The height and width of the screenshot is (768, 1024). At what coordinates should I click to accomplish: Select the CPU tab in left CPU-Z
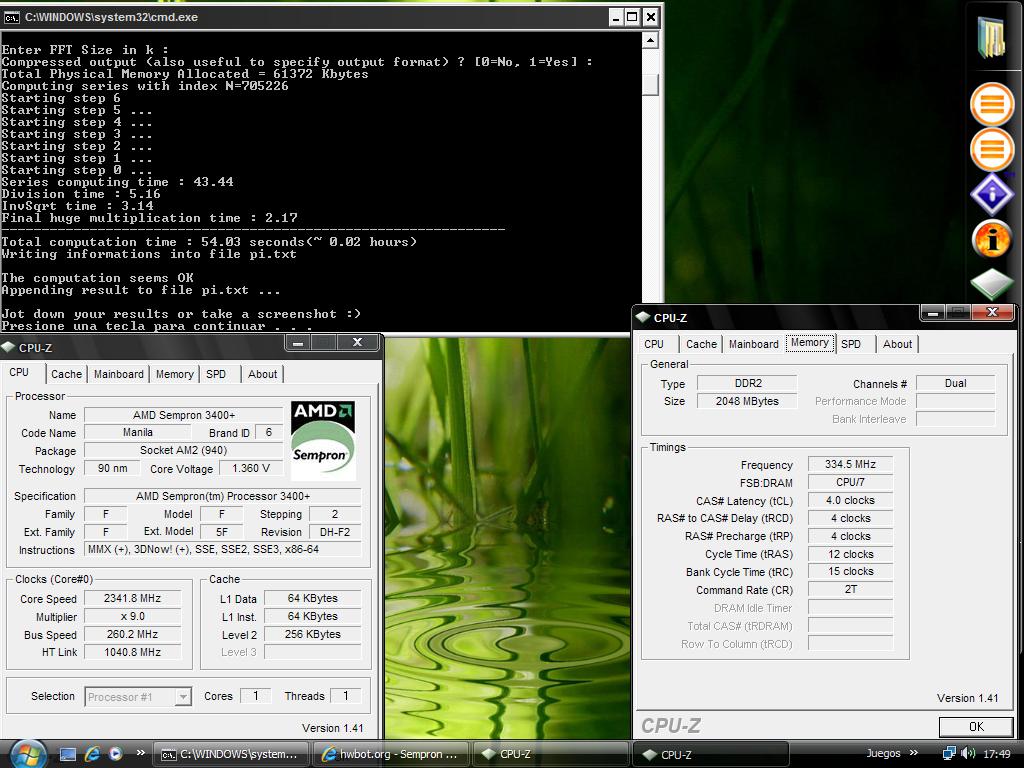19,372
